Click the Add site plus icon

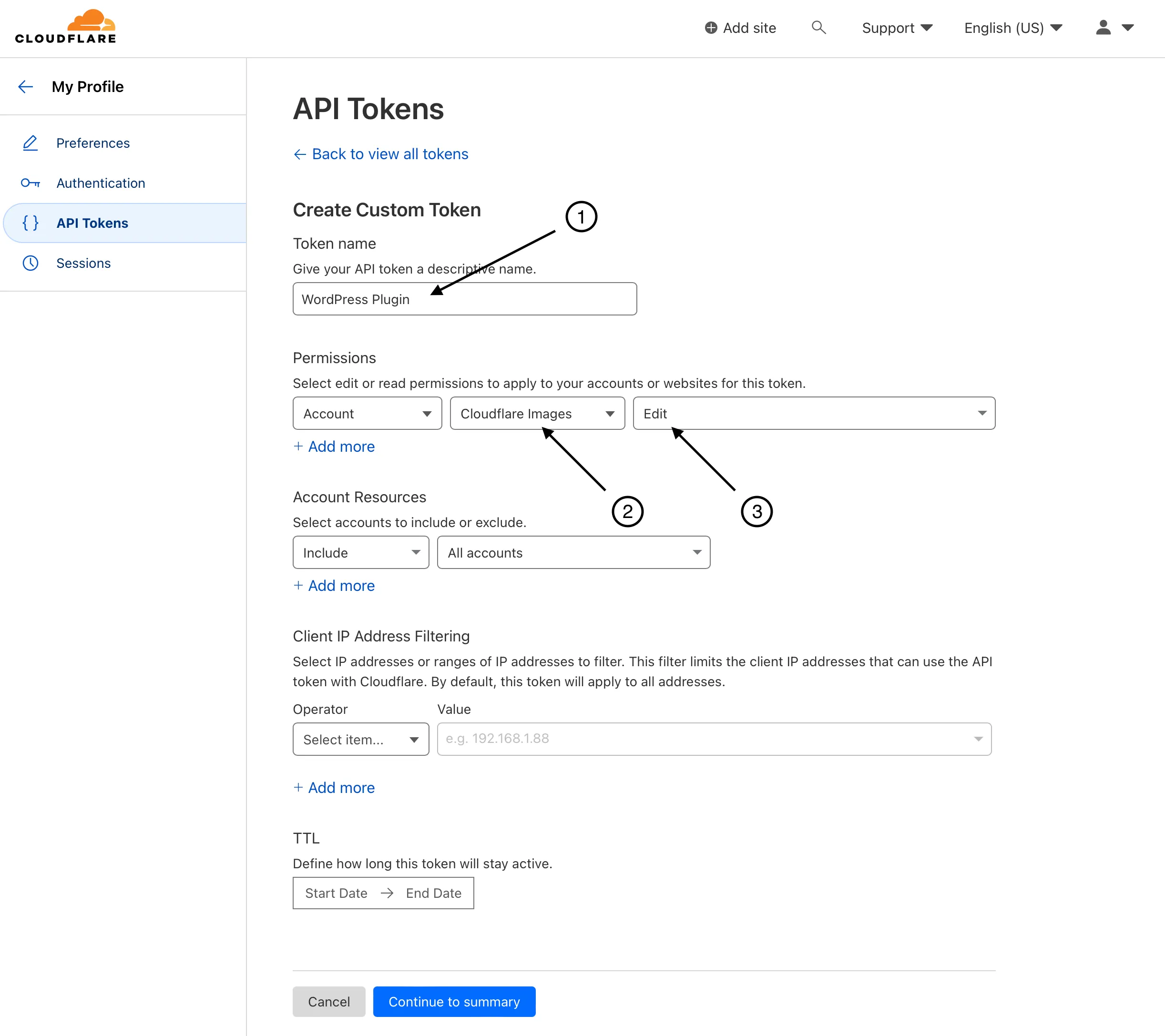point(710,27)
